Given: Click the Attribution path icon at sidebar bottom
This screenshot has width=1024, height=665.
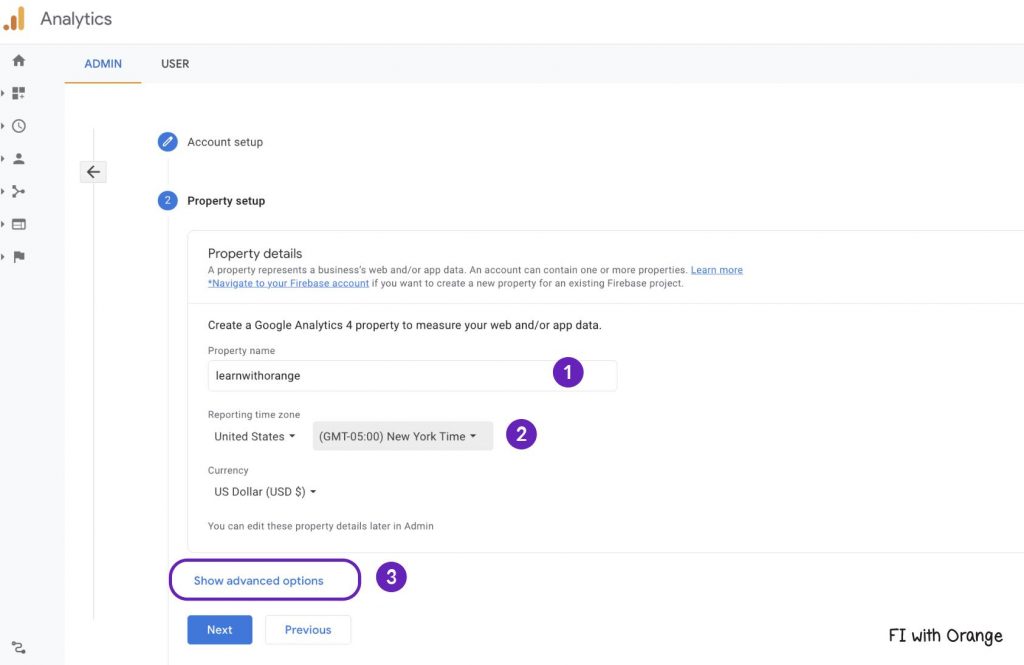Looking at the screenshot, I should point(19,647).
